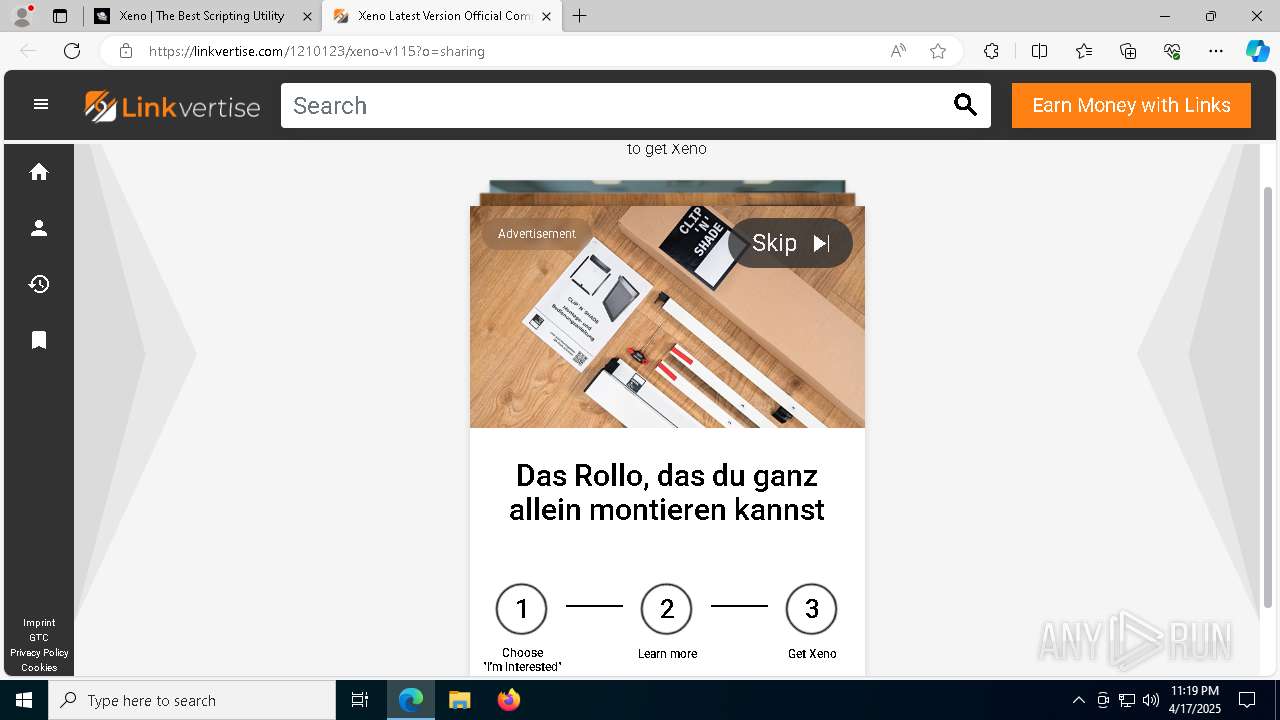Open Edge Settings and more menu

click(1216, 51)
